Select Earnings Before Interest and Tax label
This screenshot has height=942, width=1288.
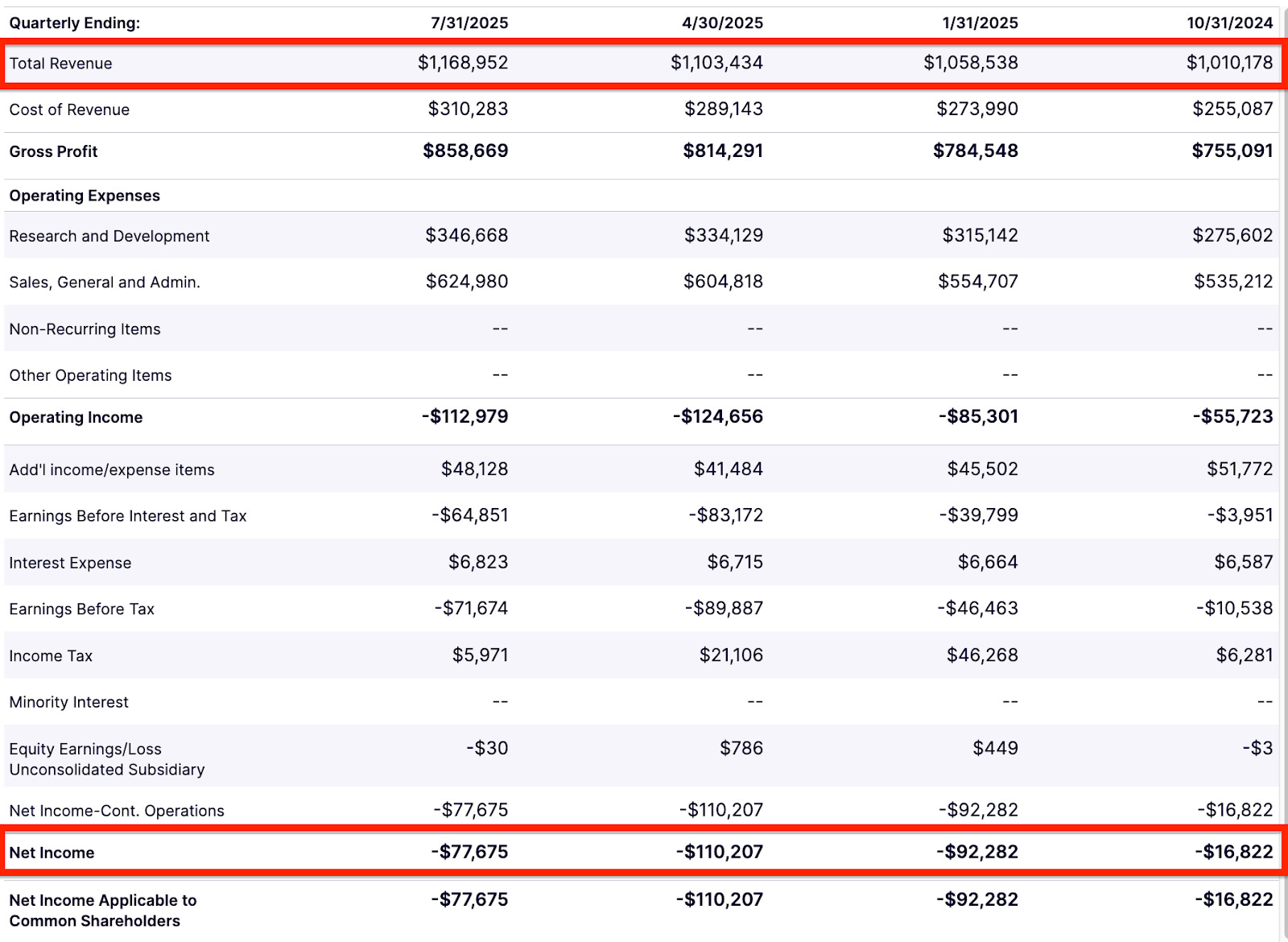click(128, 516)
